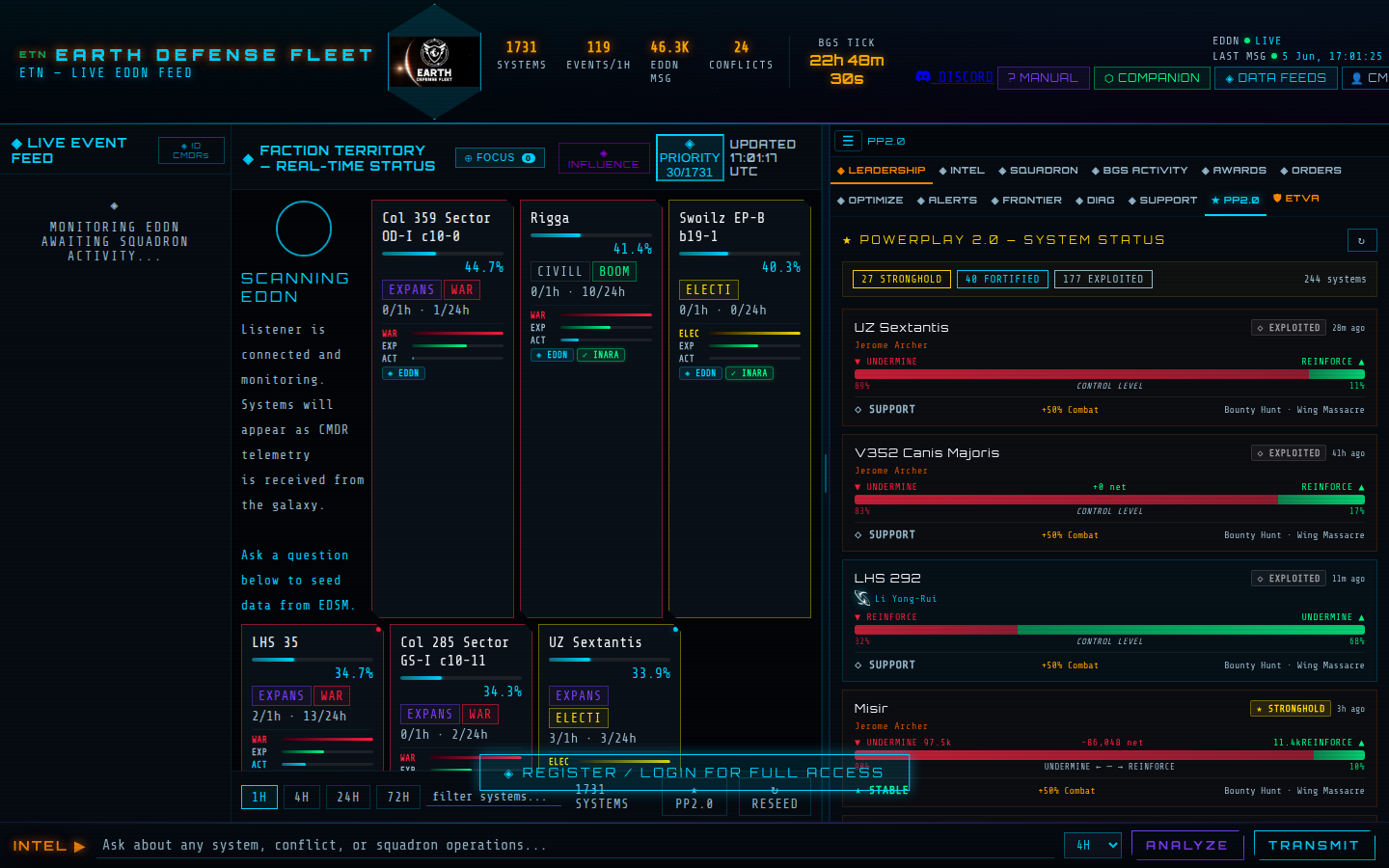1389x868 pixels.
Task: Toggle the ID CMDRS switch
Action: coord(191,150)
